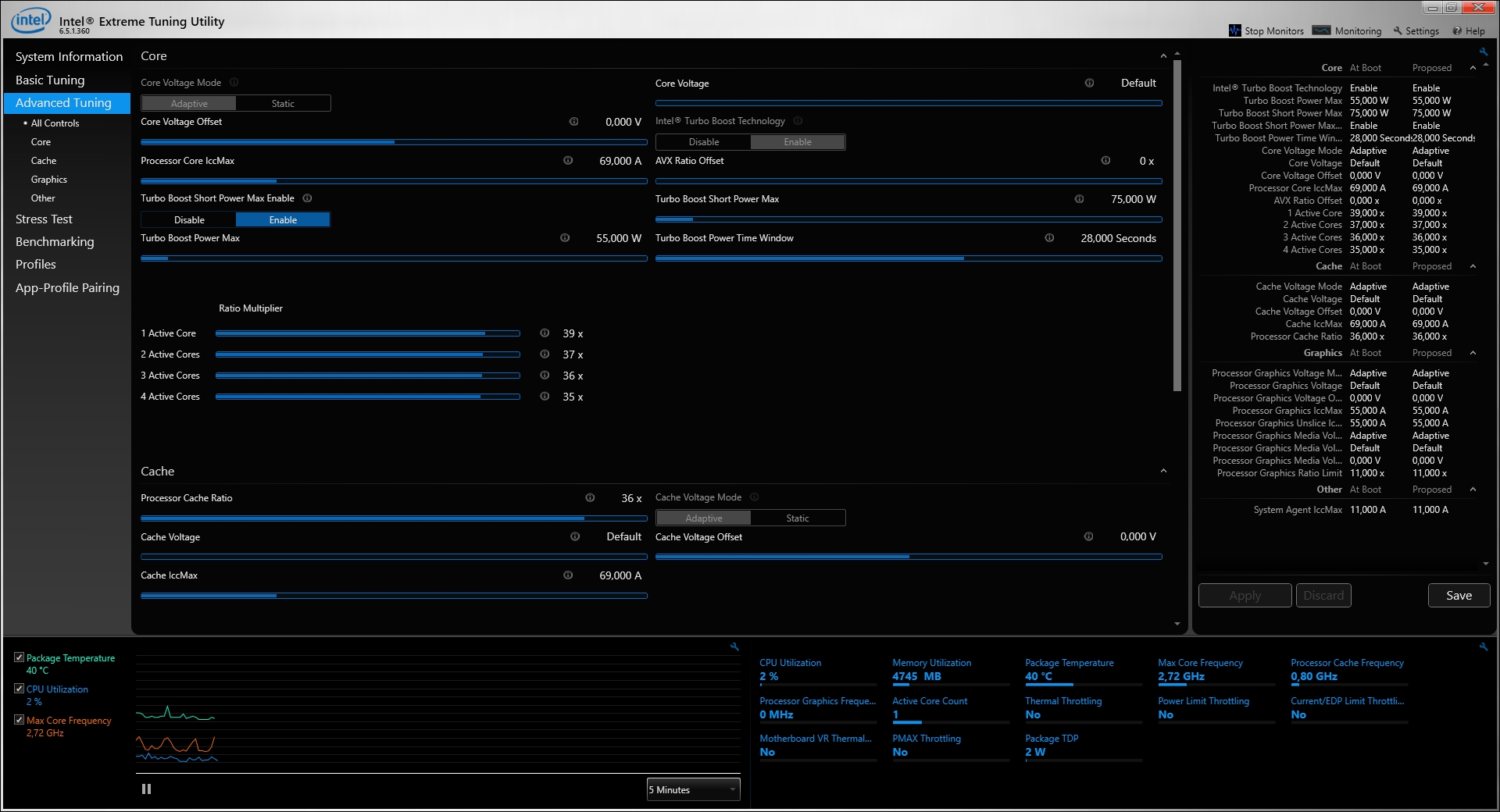Uncheck CPU Utilization graph checkbox

(20, 689)
